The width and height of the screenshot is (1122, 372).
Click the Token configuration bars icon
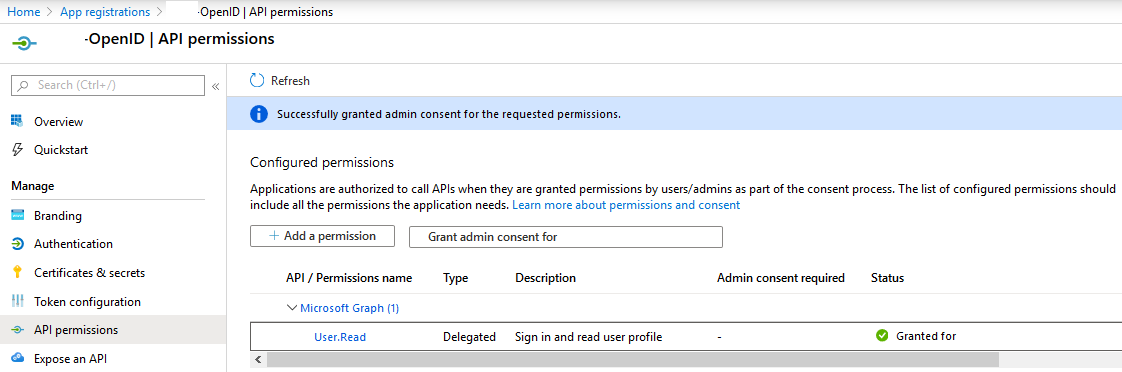coord(18,301)
